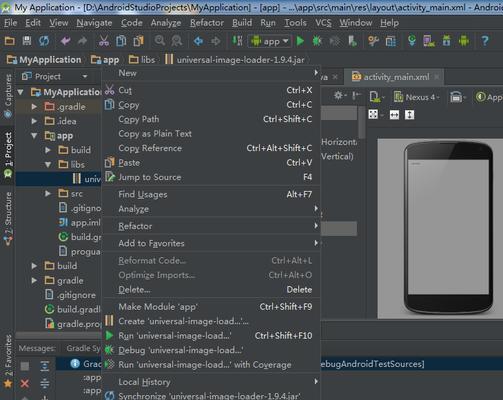The width and height of the screenshot is (503, 400).
Task: Expand the src folder
Action: (48, 193)
